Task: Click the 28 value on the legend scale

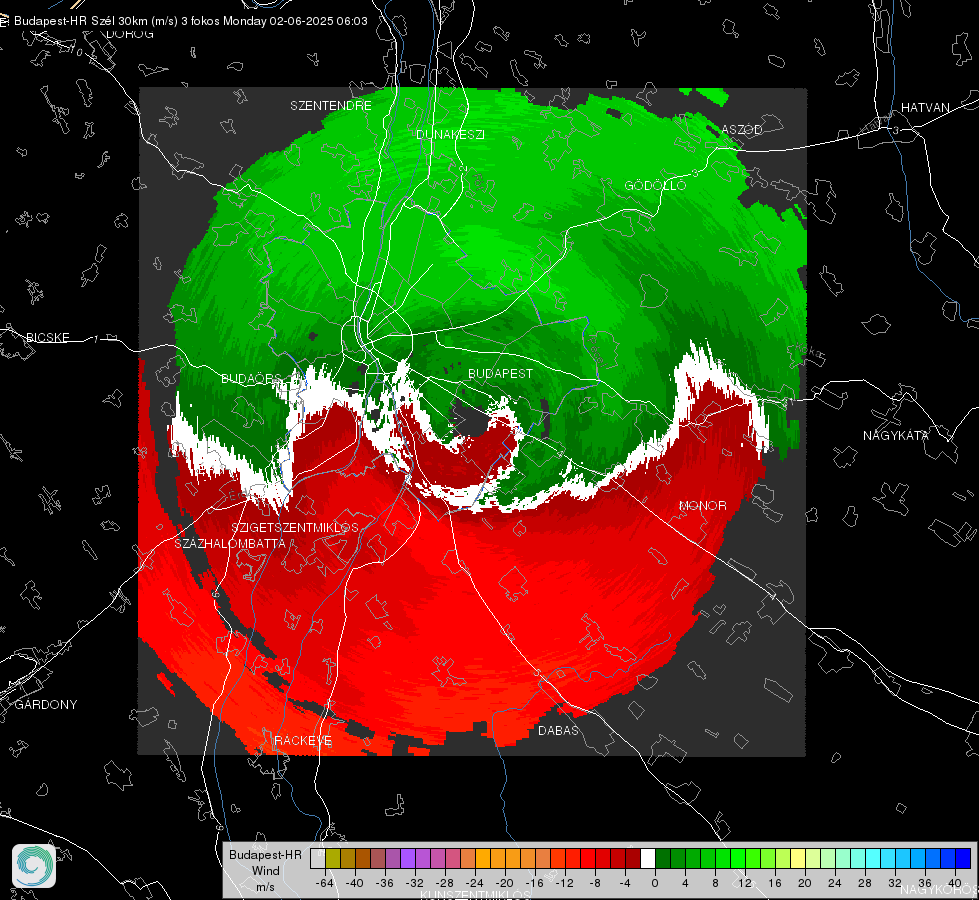Action: [865, 883]
